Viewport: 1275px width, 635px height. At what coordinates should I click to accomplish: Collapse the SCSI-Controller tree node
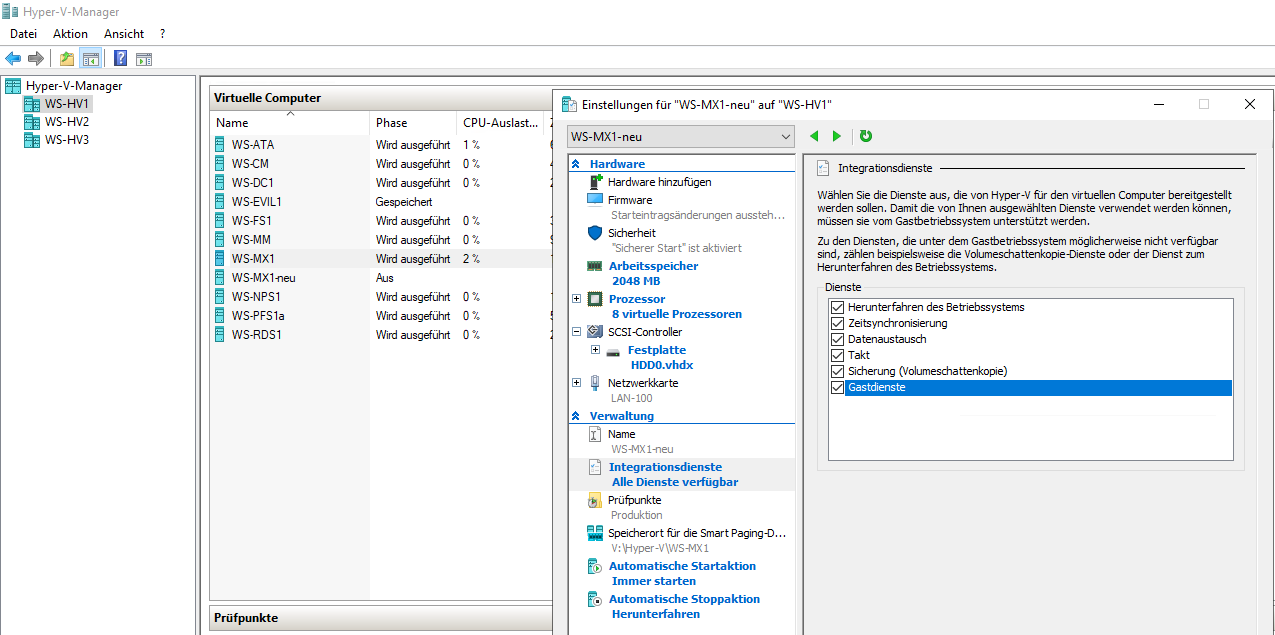pyautogui.click(x=576, y=332)
